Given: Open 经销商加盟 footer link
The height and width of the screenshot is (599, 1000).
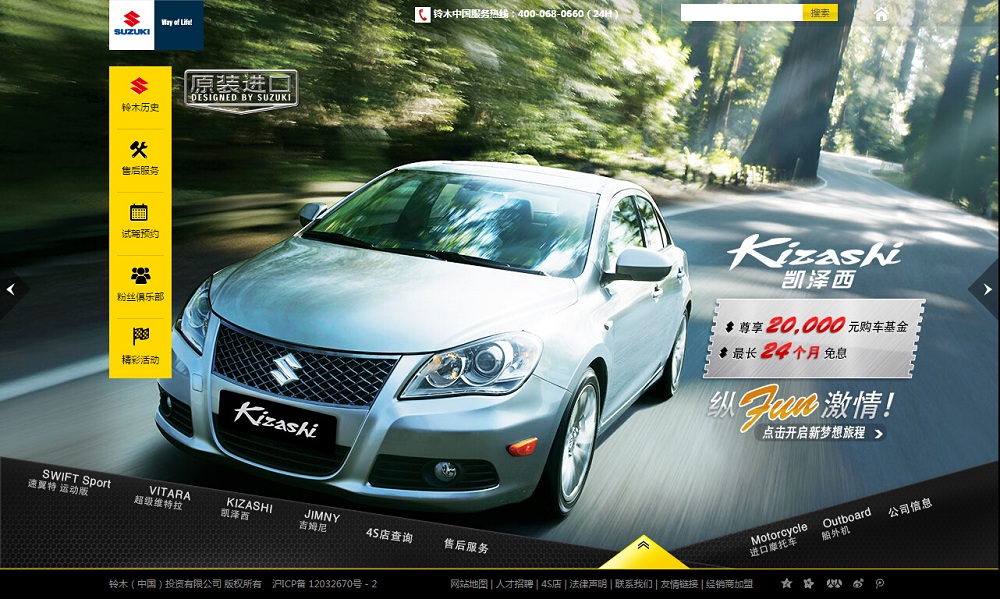Looking at the screenshot, I should point(729,584).
